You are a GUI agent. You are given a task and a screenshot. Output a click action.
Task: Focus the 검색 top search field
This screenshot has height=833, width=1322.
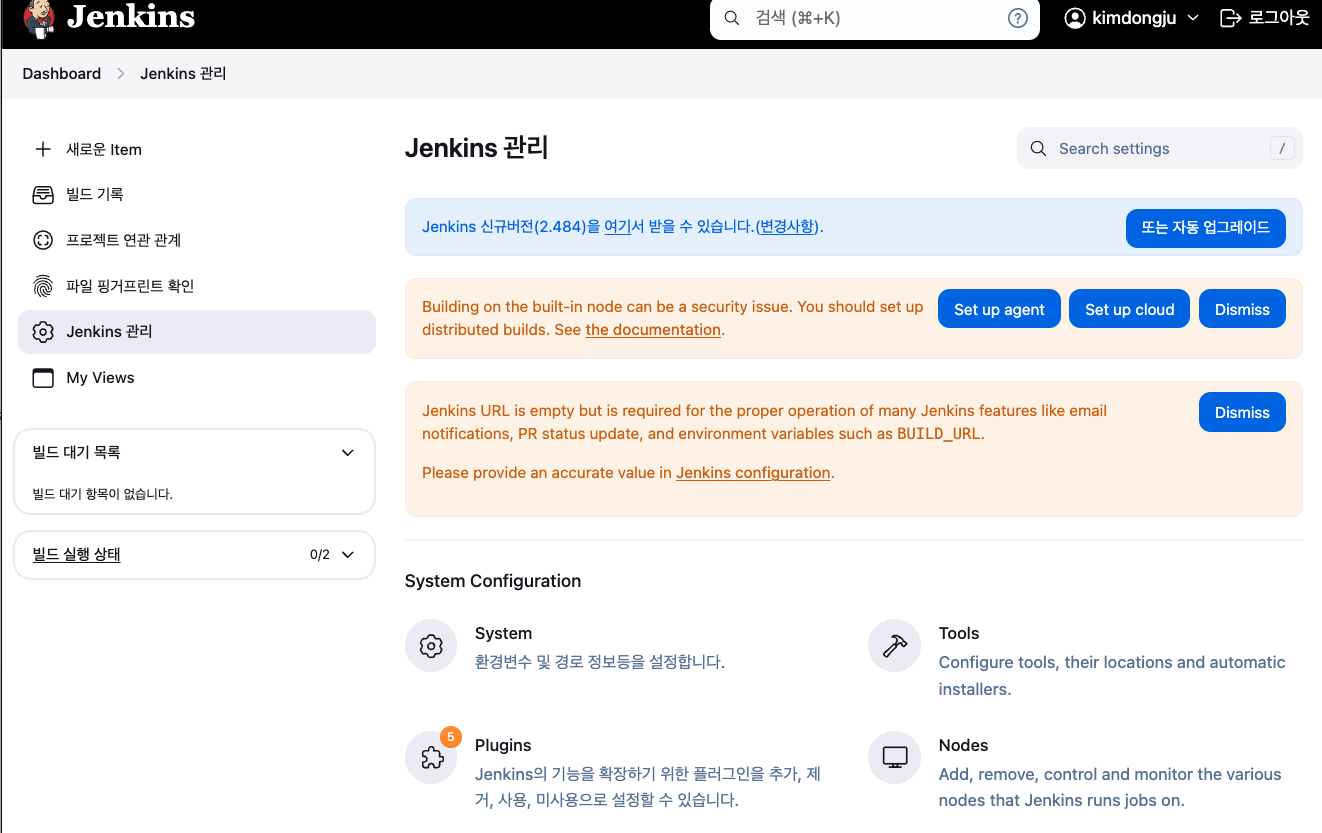click(x=875, y=18)
